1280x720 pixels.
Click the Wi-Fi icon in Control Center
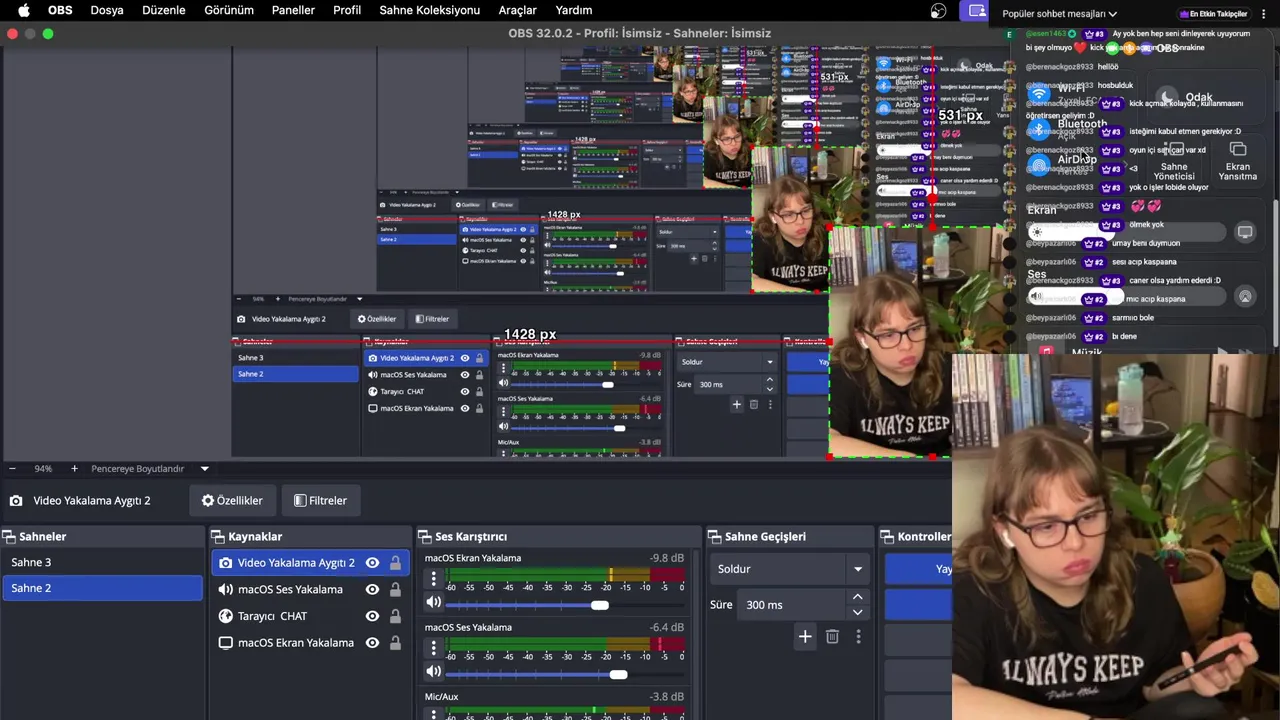tap(1039, 94)
